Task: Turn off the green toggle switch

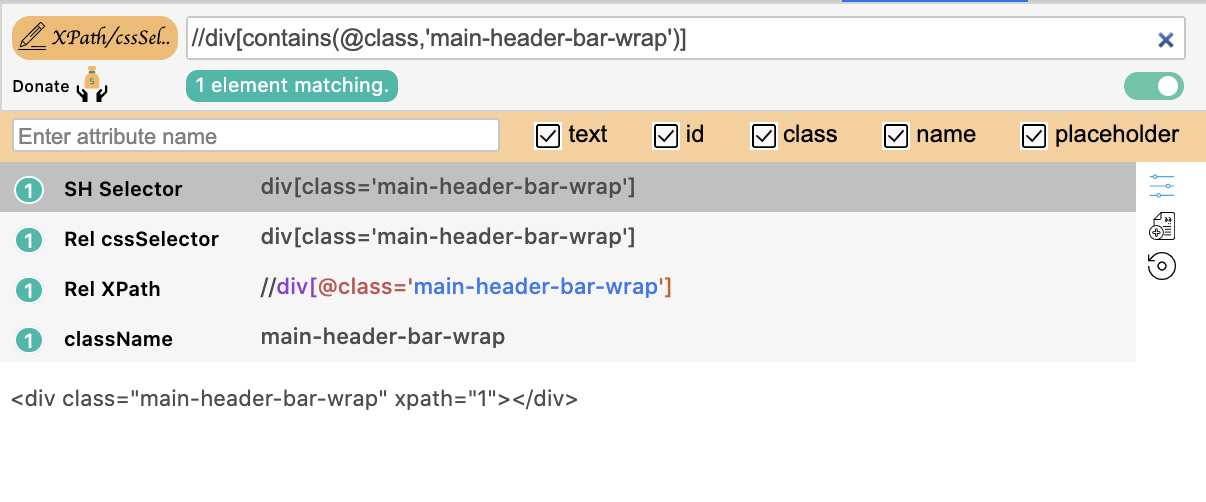Action: click(x=1153, y=86)
